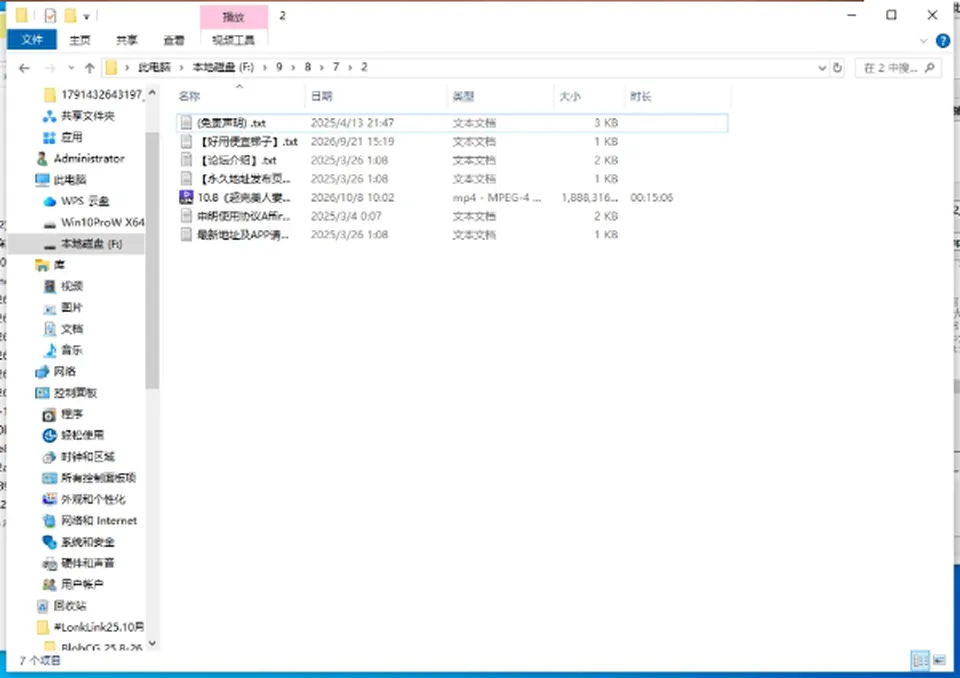Click the 控制面板 icon in the sidebar

(42, 393)
